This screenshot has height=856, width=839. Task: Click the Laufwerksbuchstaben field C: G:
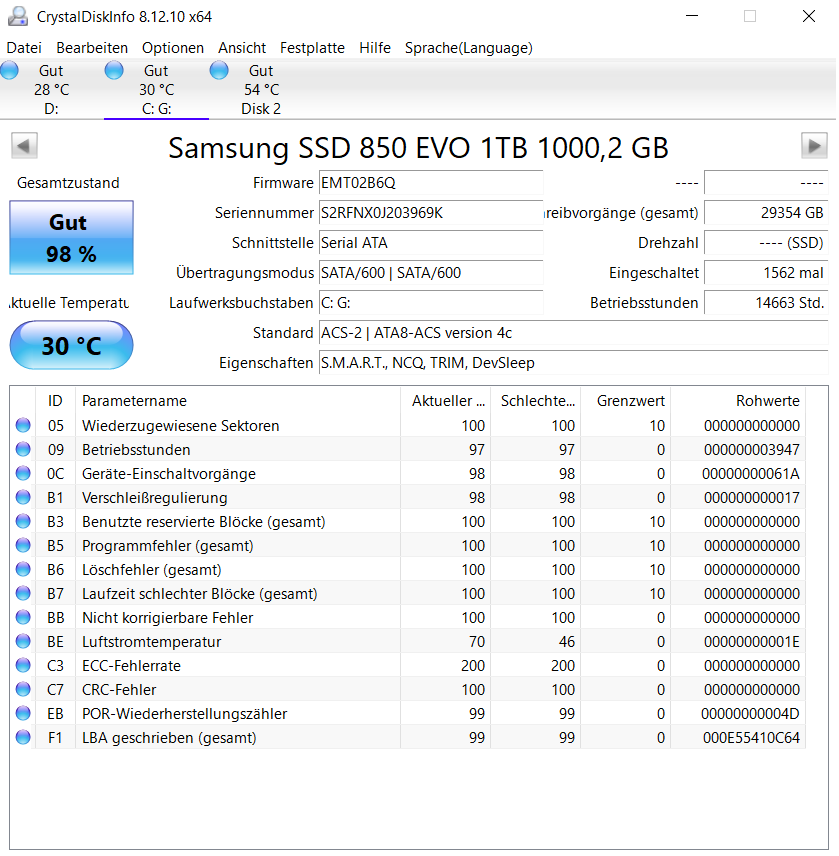(431, 303)
